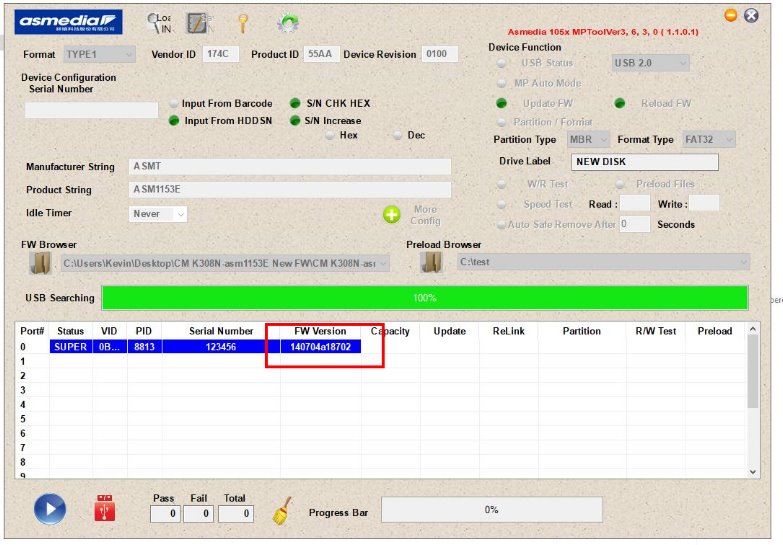783x545 pixels.
Task: Click the bottom Progress Bar at 0%
Action: point(492,510)
